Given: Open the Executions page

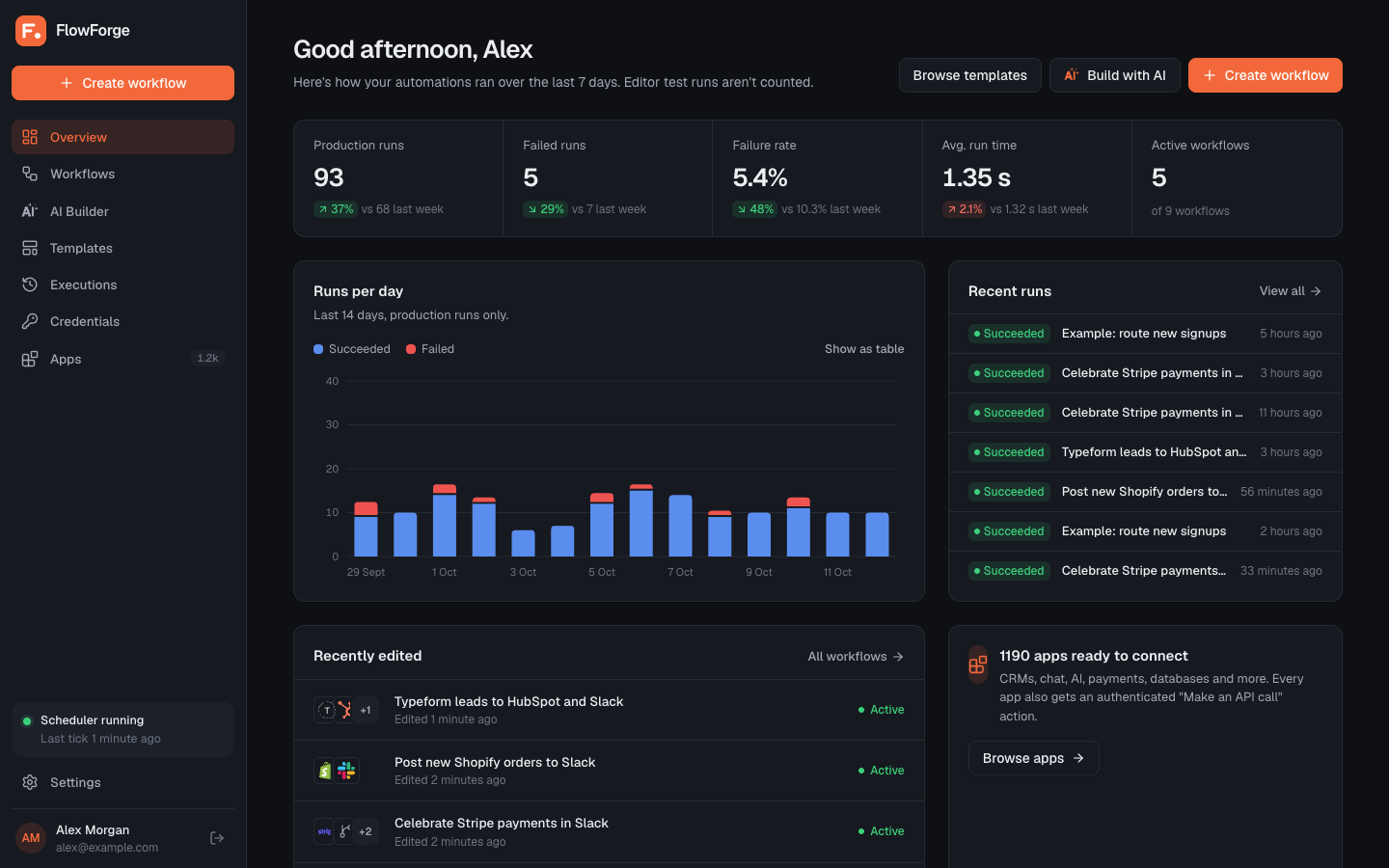Looking at the screenshot, I should [123, 285].
